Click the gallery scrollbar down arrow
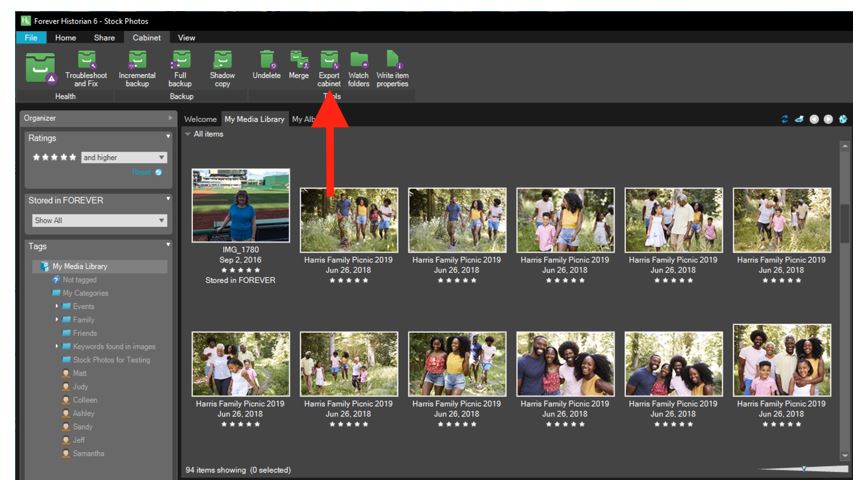 [x=844, y=456]
